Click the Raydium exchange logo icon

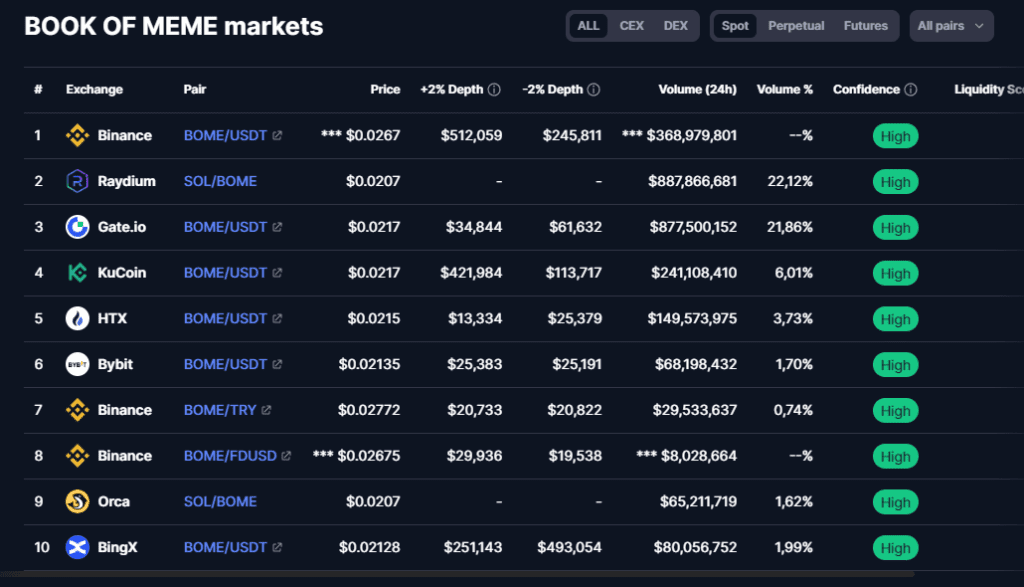(x=77, y=181)
